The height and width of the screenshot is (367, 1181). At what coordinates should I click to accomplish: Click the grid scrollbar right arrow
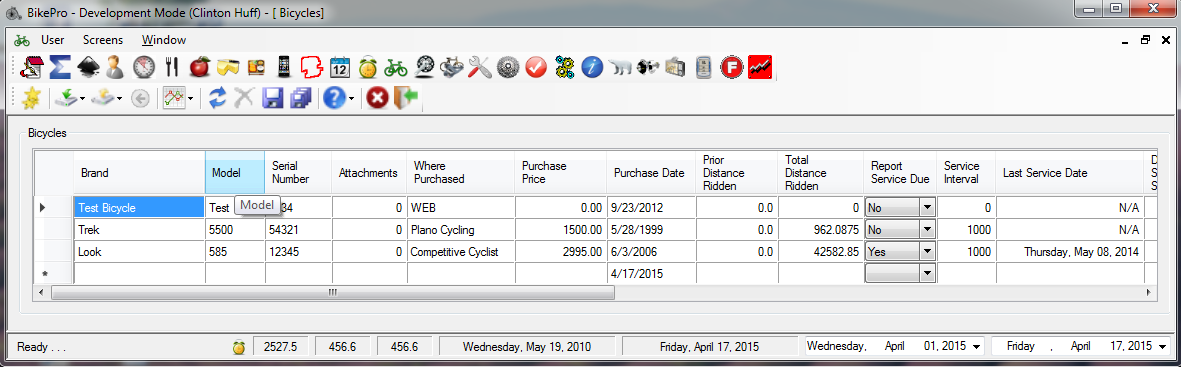[x=1149, y=292]
